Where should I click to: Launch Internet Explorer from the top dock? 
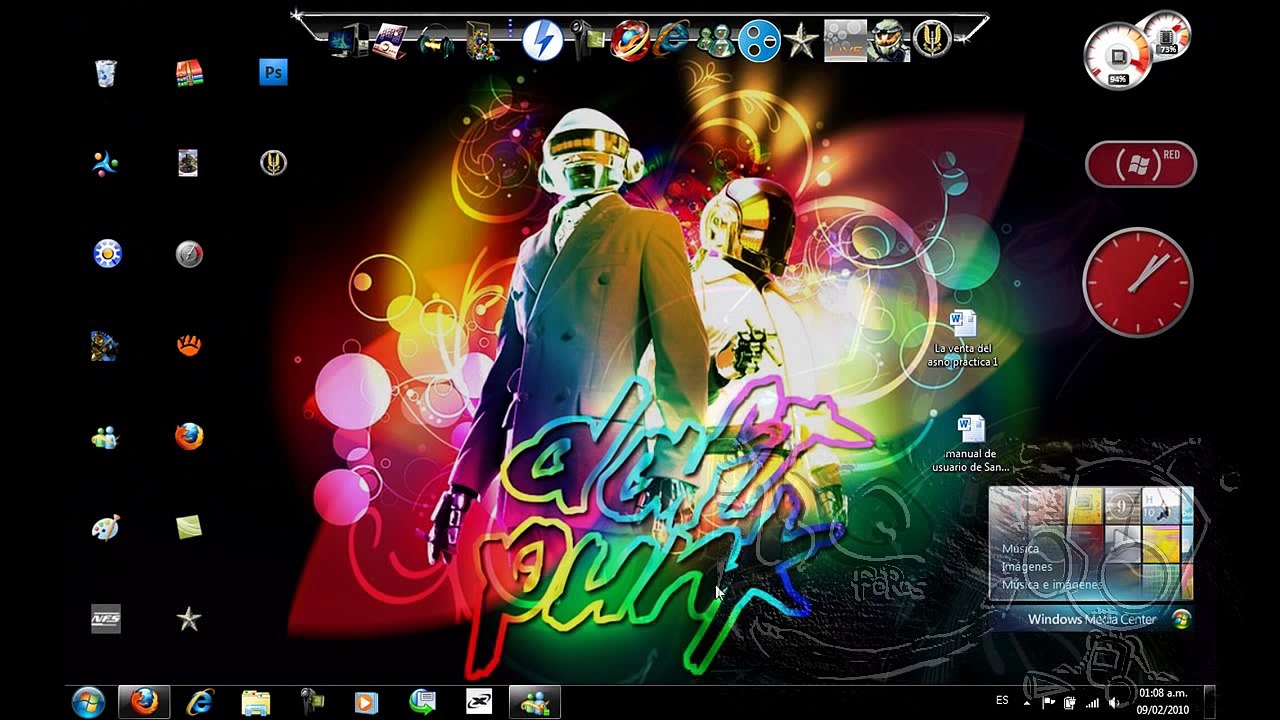point(672,40)
